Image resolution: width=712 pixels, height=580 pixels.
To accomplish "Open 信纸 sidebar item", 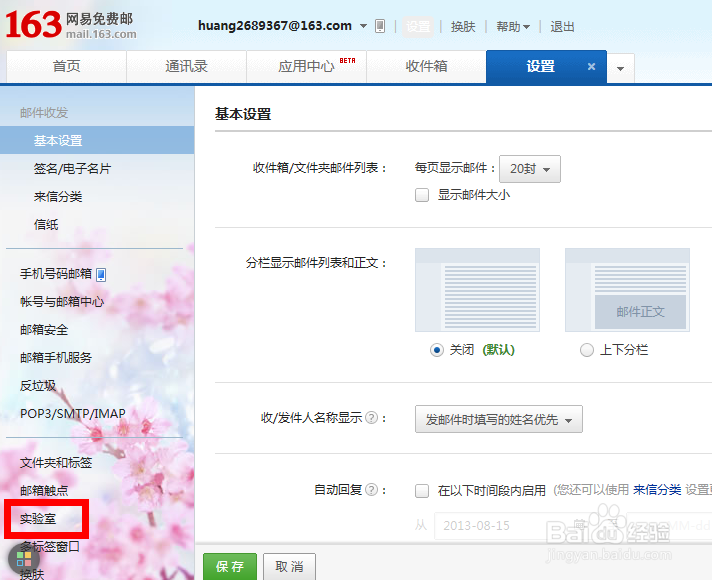I will point(46,224).
